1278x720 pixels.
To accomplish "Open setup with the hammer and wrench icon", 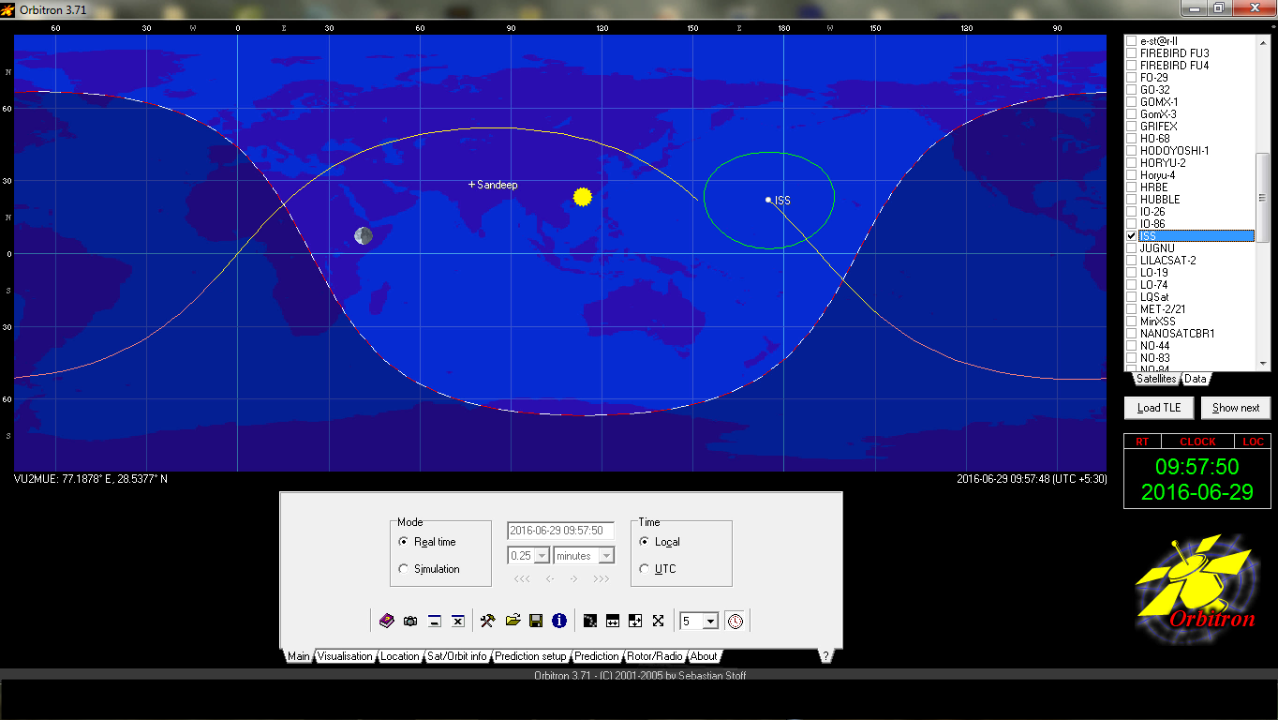I will click(488, 621).
